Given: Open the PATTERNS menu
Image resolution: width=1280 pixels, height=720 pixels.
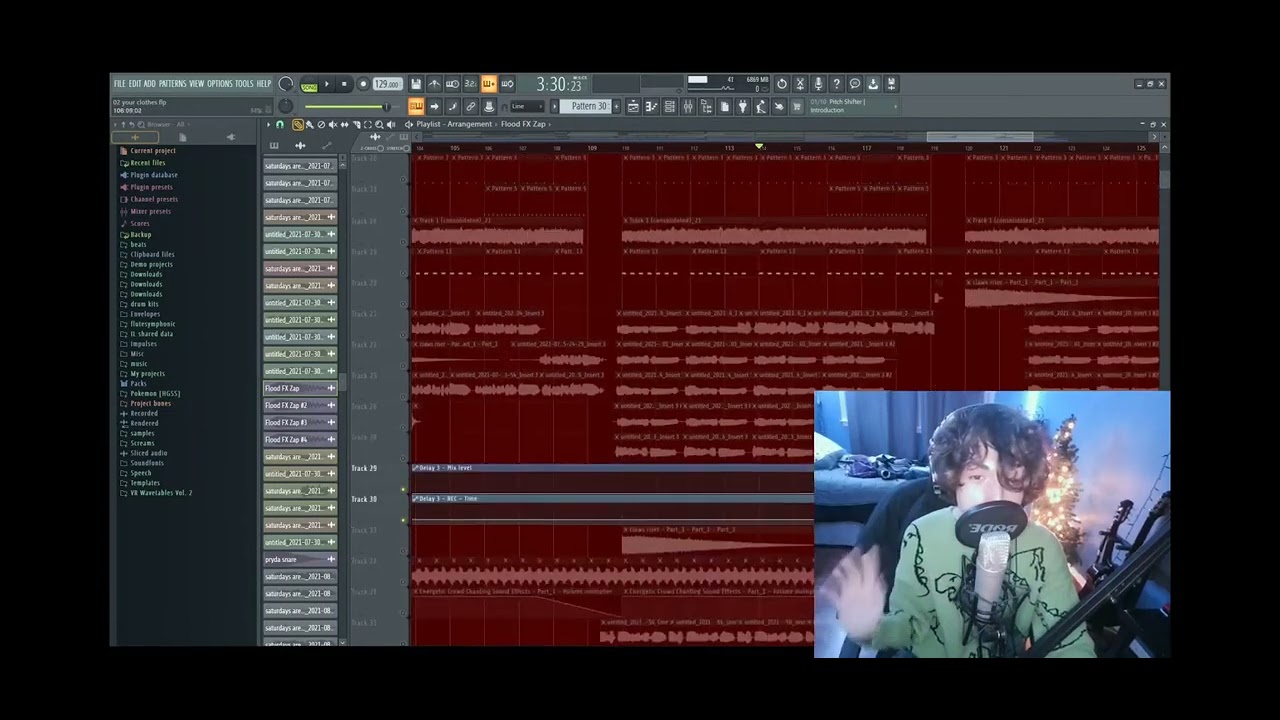Looking at the screenshot, I should 172,84.
